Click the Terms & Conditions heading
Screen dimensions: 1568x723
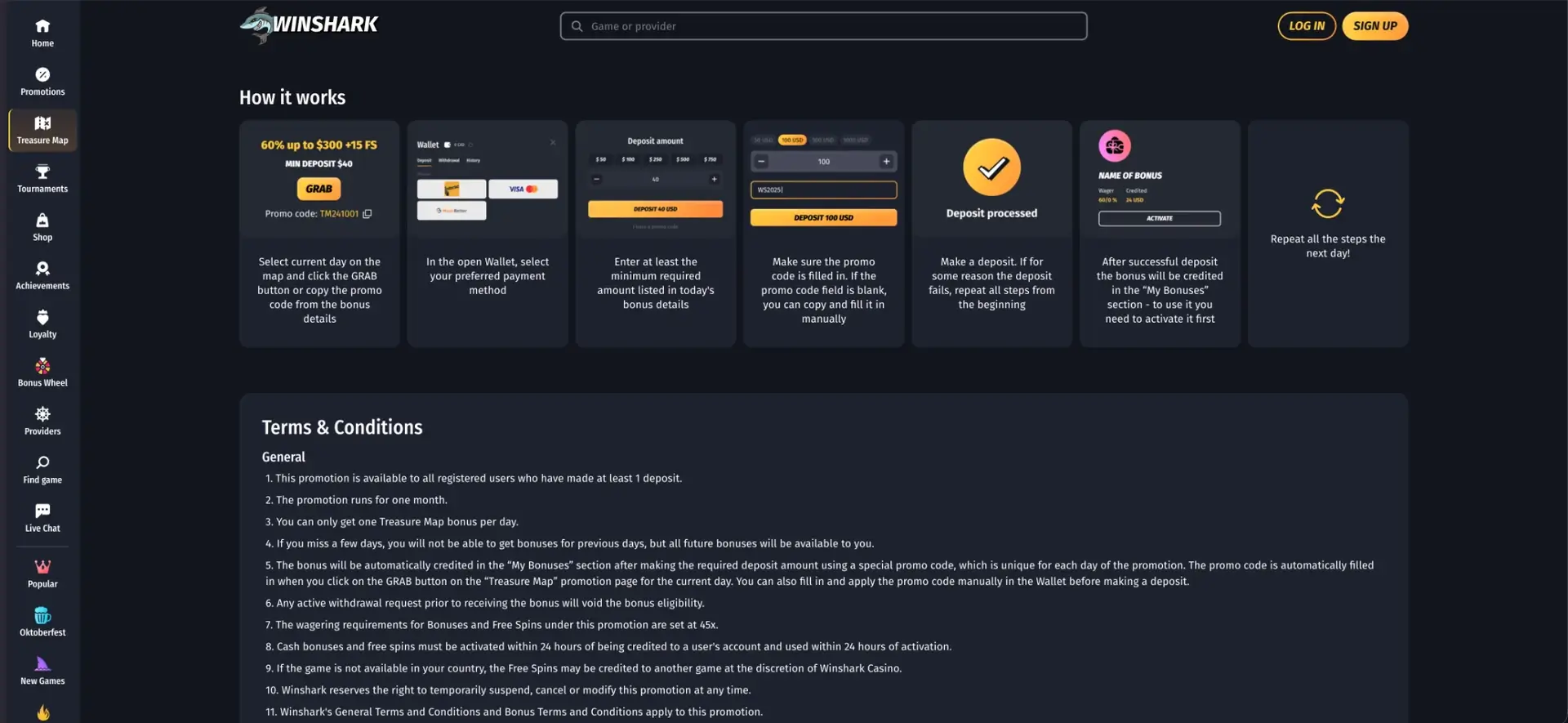[x=342, y=427]
